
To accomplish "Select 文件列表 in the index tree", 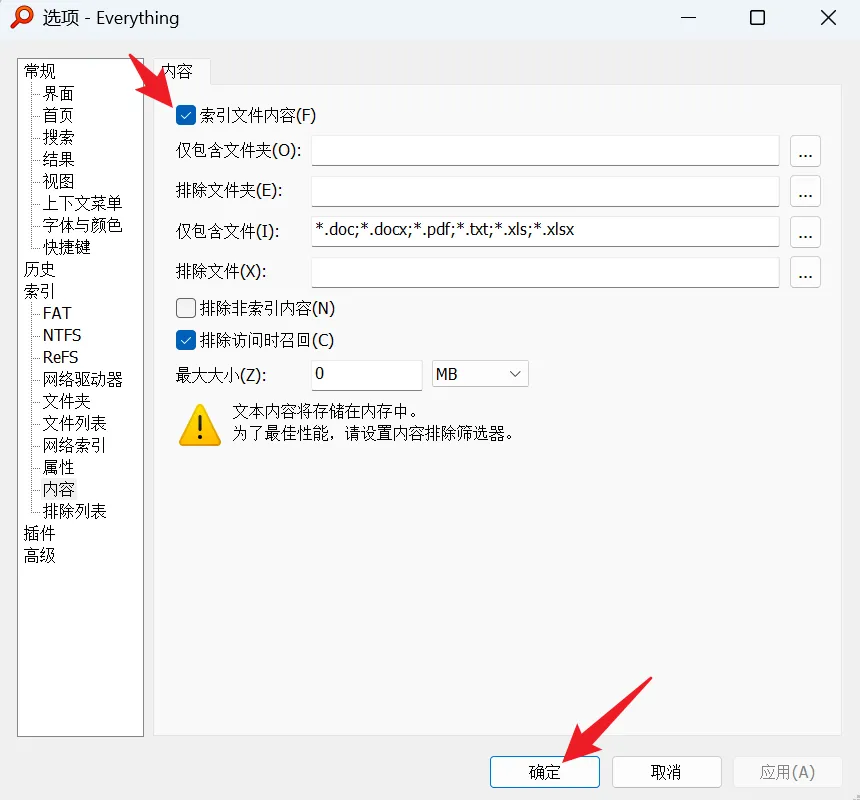I will coord(75,423).
